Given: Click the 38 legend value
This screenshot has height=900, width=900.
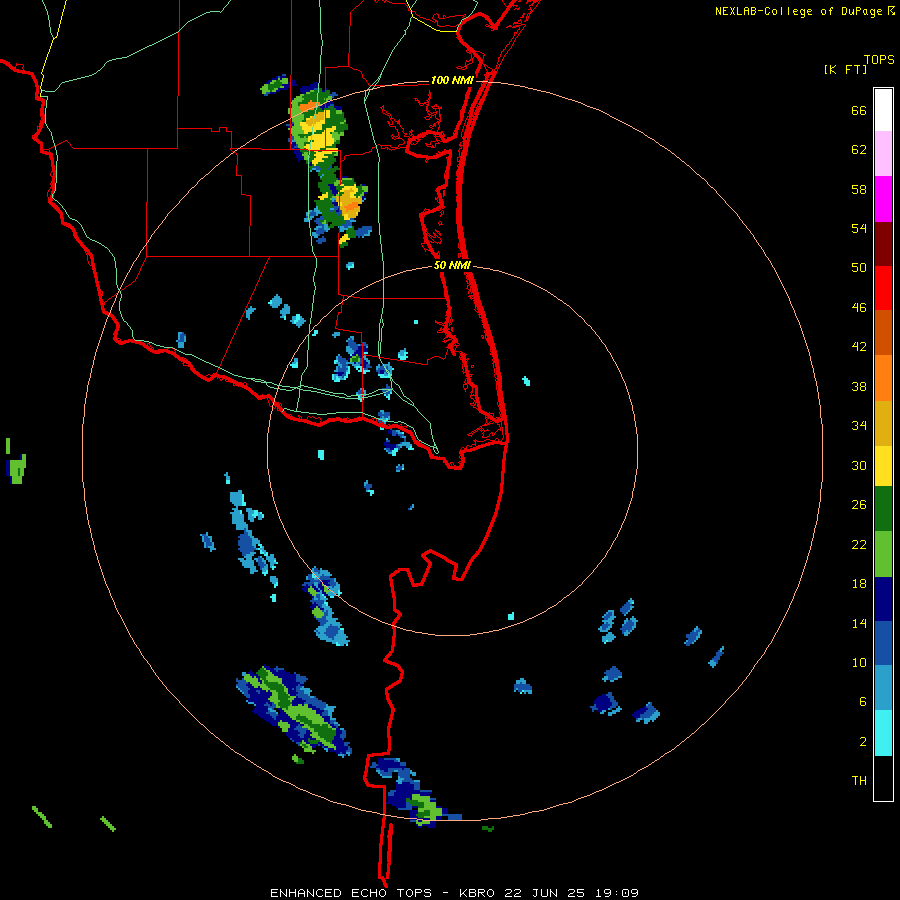Looking at the screenshot, I should 859,386.
